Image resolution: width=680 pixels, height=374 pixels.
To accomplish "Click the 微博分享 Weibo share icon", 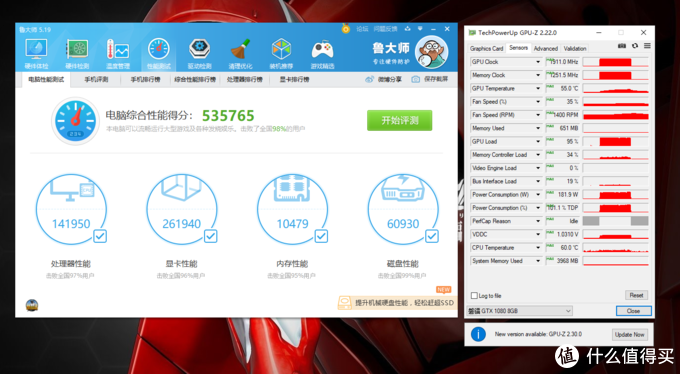I will coord(369,79).
